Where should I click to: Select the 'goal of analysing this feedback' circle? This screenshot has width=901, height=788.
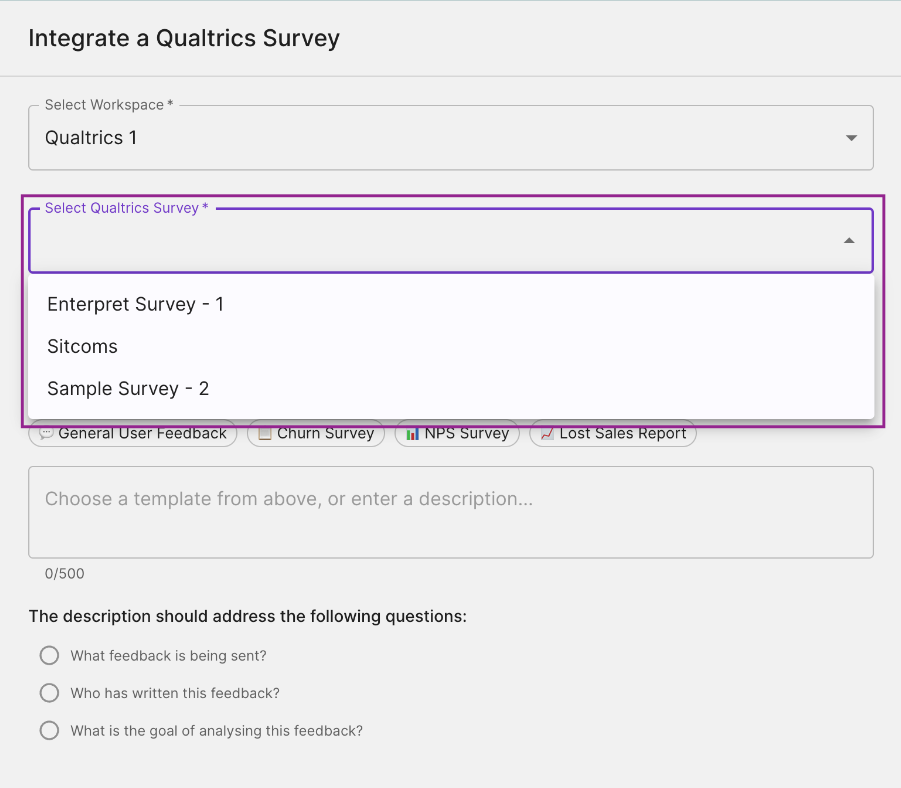pyautogui.click(x=49, y=731)
